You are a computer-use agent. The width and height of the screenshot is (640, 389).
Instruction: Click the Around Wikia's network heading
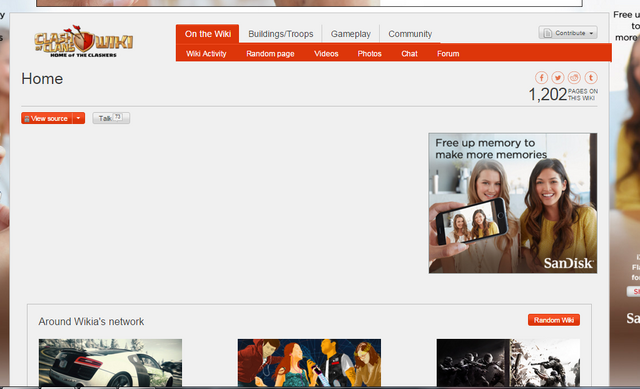[x=91, y=322]
